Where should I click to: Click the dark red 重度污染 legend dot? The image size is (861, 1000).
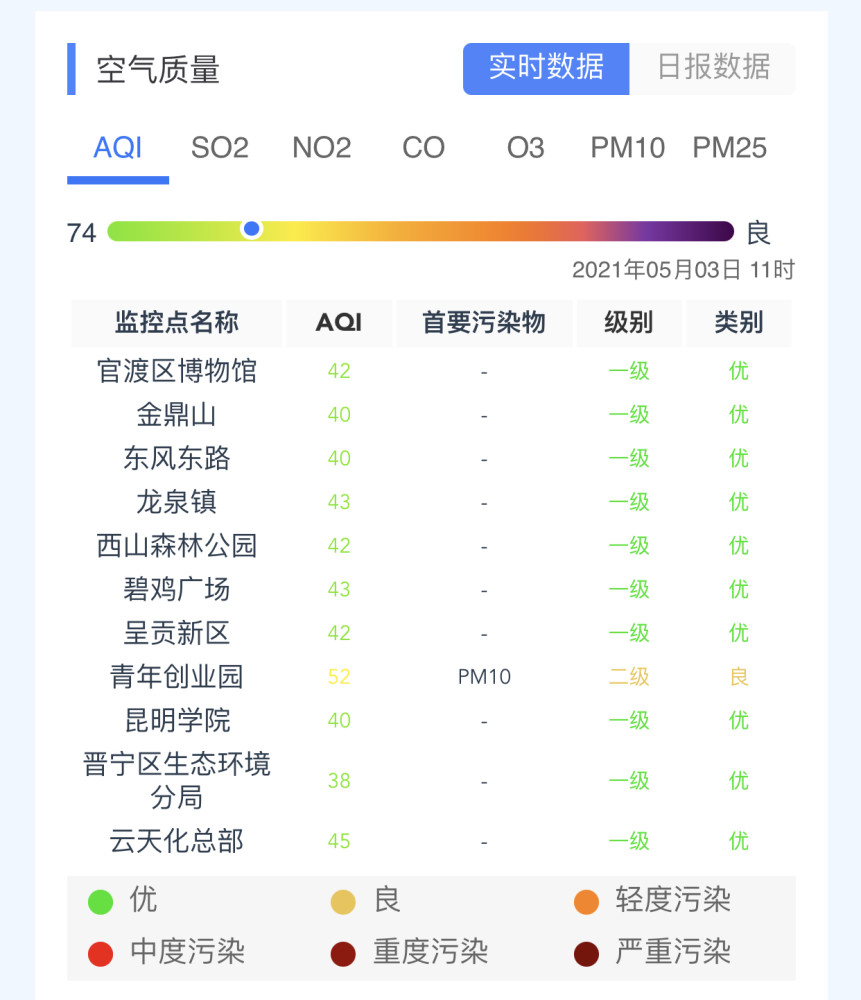(x=343, y=954)
